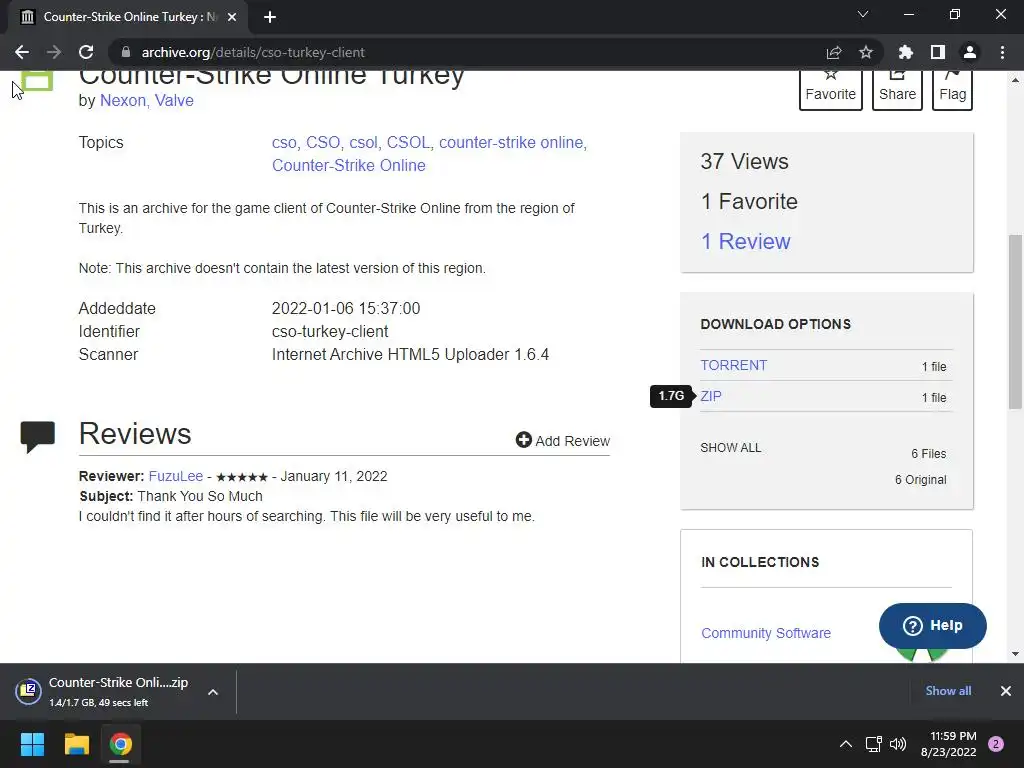Download the ZIP file
Image resolution: width=1024 pixels, height=768 pixels.
(711, 396)
